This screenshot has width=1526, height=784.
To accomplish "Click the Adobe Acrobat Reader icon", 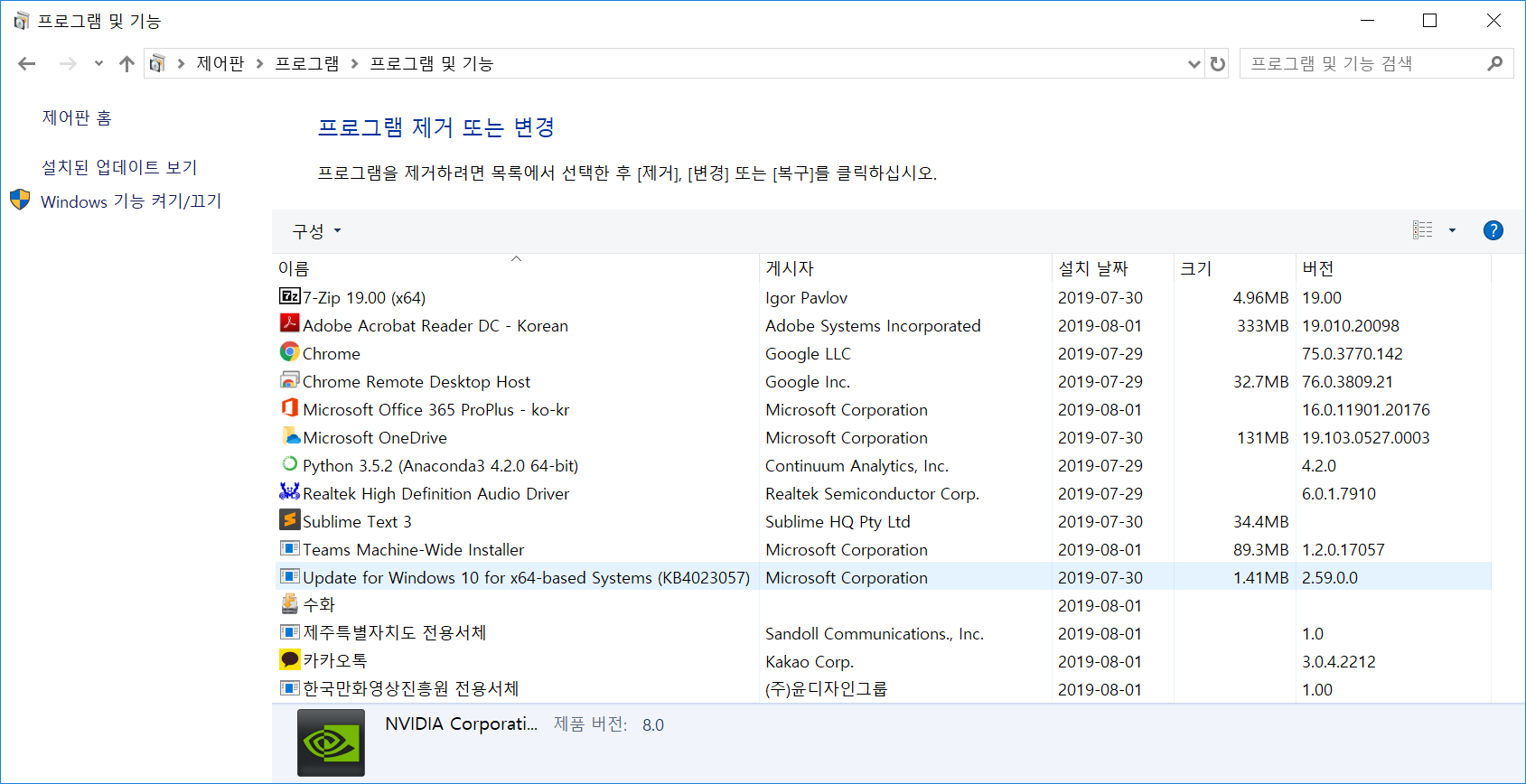I will coord(289,323).
